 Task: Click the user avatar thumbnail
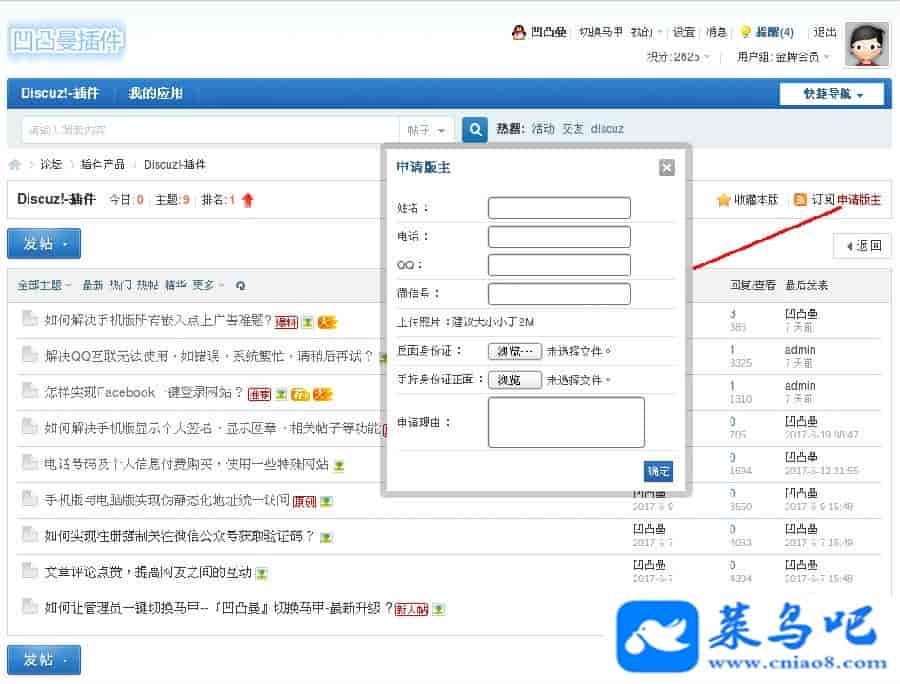867,45
